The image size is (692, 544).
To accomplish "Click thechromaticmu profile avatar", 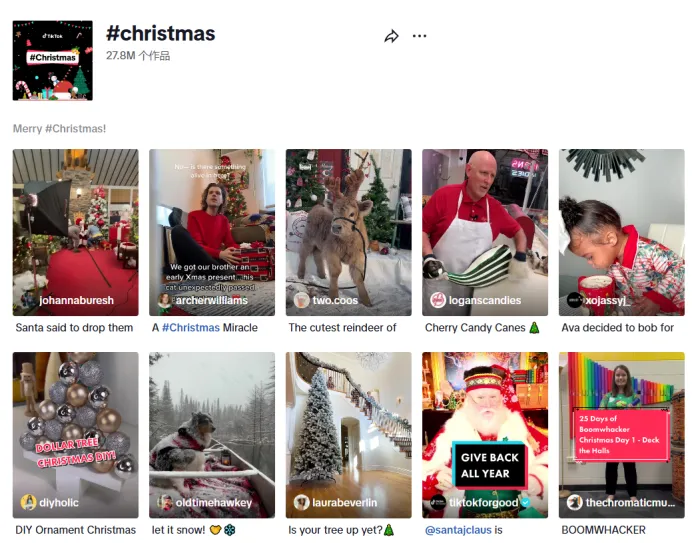I will pyautogui.click(x=575, y=502).
